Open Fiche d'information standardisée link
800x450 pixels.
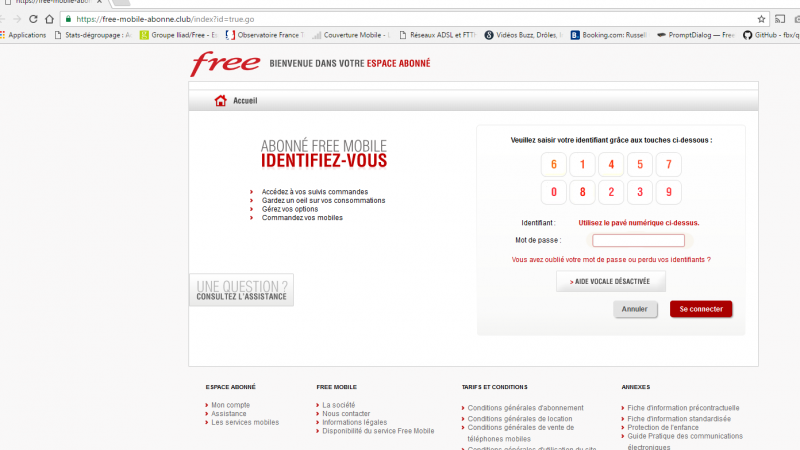tap(679, 418)
